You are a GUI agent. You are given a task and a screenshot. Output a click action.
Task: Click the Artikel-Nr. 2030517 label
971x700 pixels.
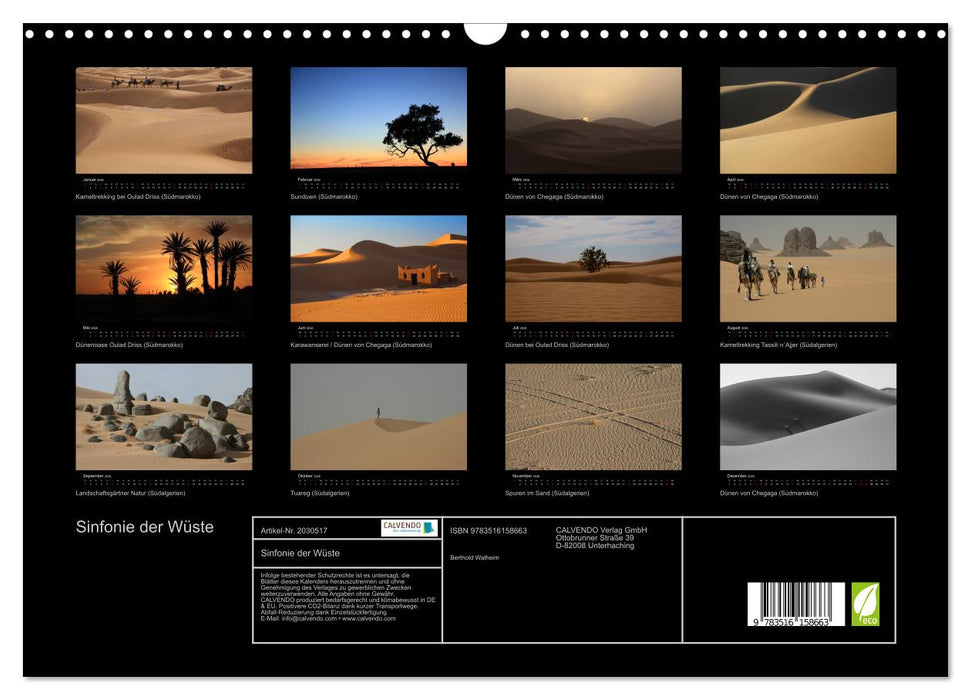coord(294,530)
